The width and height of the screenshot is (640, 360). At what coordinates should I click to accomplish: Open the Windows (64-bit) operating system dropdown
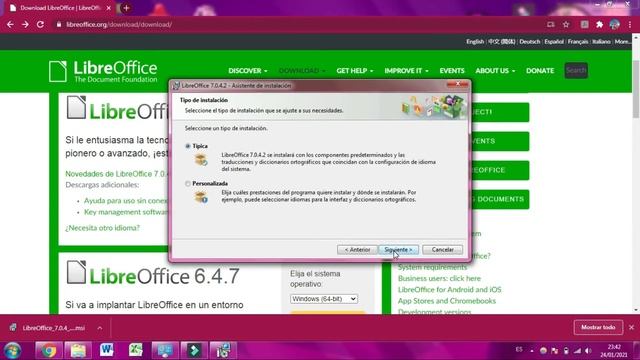324,299
